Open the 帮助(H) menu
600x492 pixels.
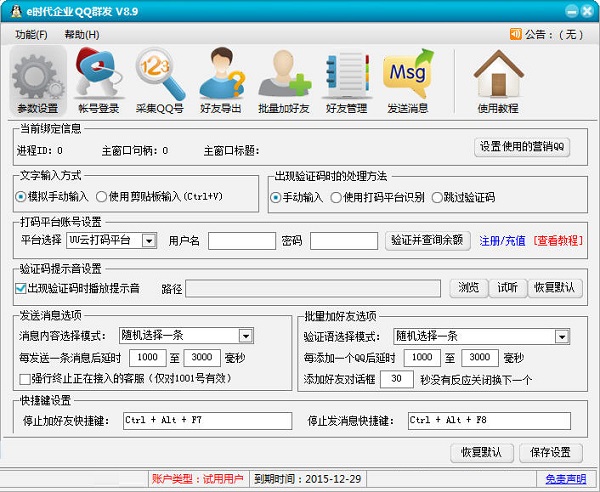(82, 35)
